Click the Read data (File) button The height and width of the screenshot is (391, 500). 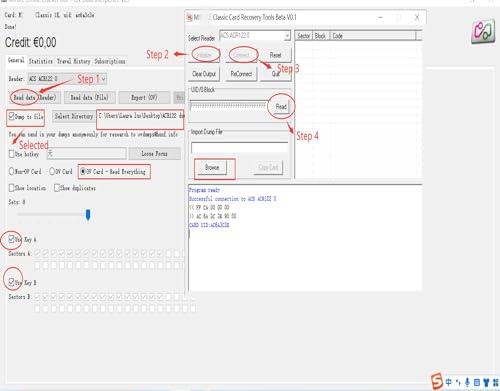click(x=89, y=97)
